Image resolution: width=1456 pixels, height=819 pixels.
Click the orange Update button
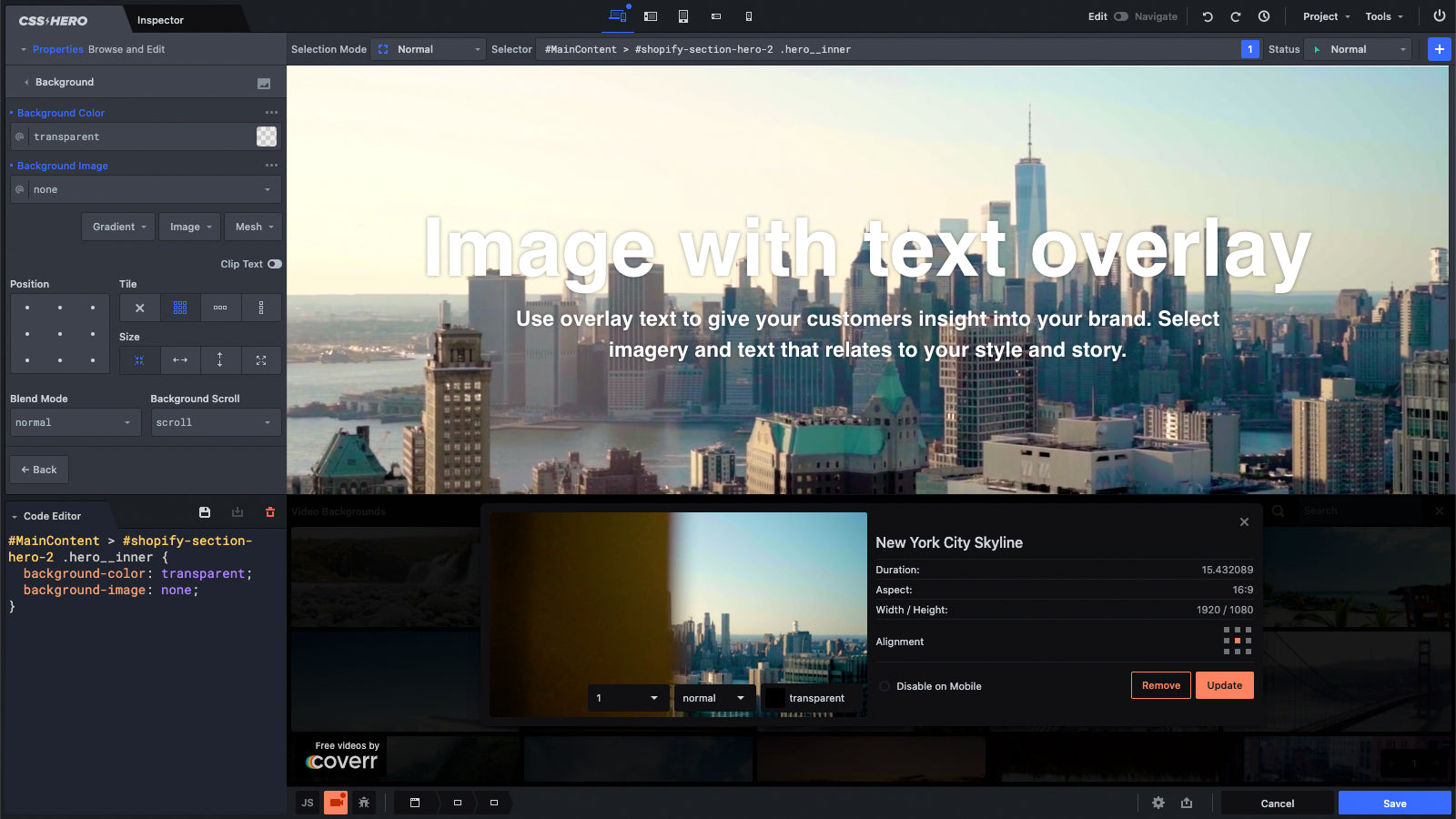(x=1224, y=685)
